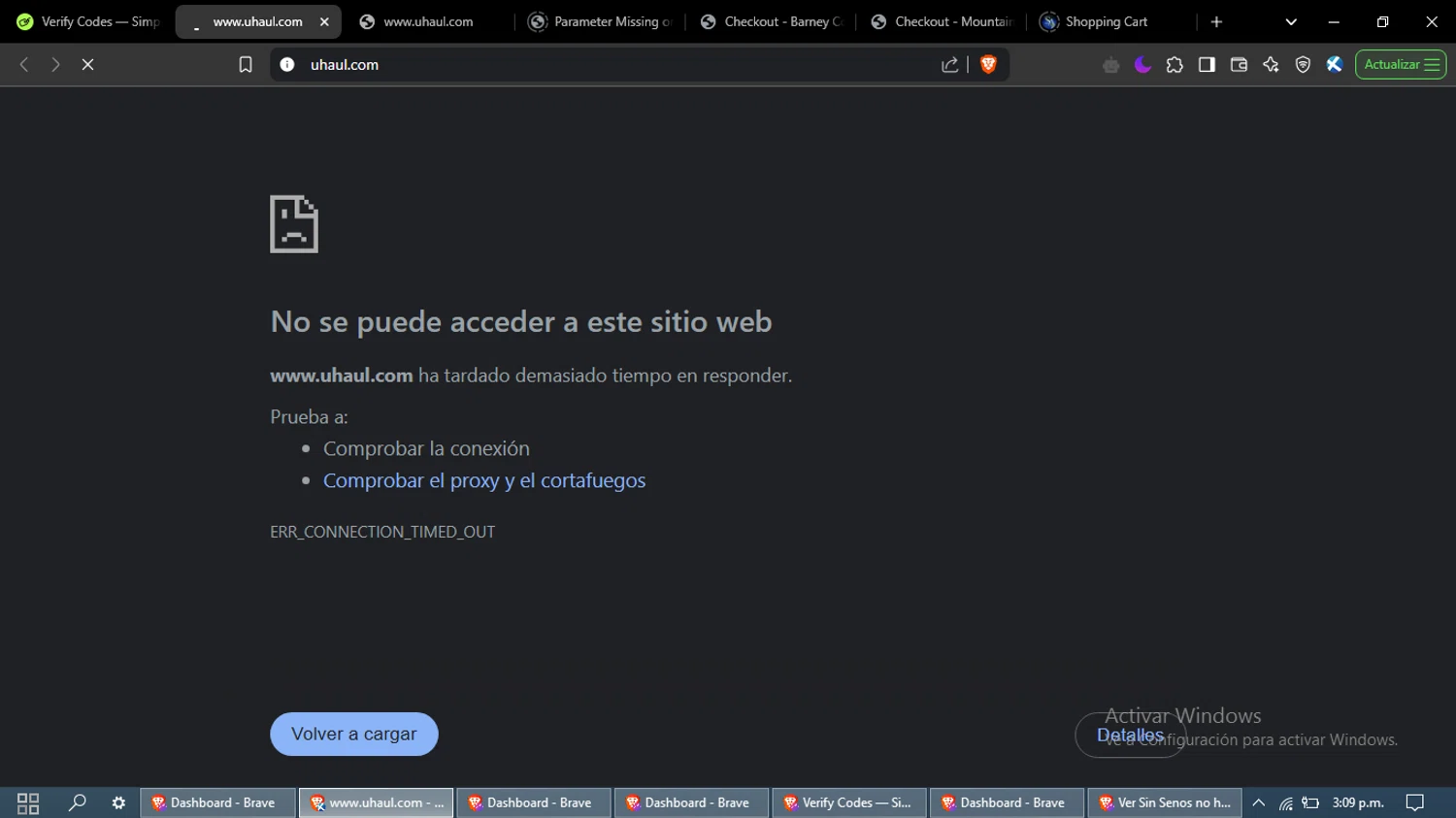Click Actualizar update menu button

[x=1401, y=64]
